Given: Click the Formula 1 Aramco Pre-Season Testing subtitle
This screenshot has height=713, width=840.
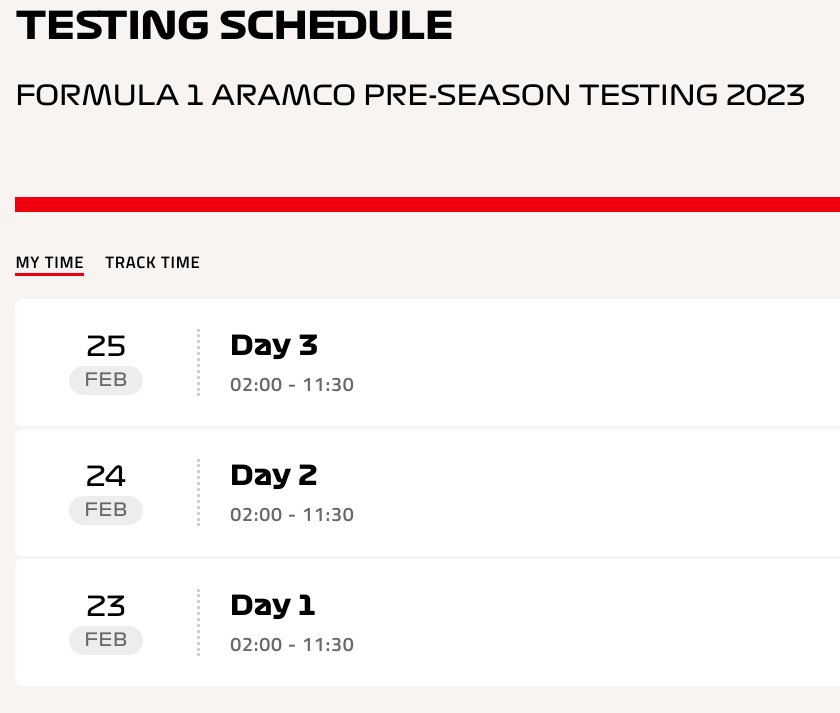Looking at the screenshot, I should coord(410,95).
